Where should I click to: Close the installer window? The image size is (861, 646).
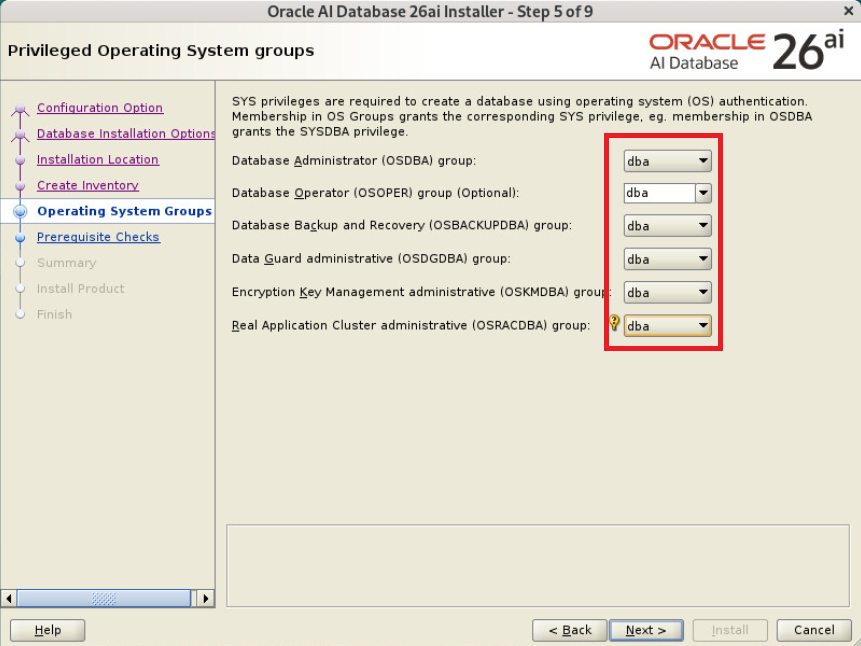[x=848, y=10]
